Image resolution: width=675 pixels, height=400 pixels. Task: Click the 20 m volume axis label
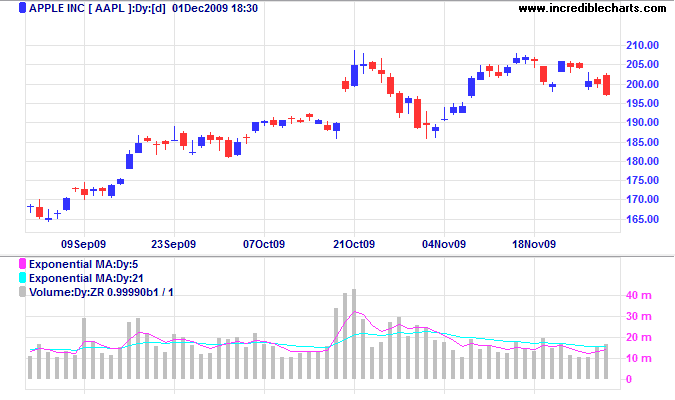click(x=638, y=338)
